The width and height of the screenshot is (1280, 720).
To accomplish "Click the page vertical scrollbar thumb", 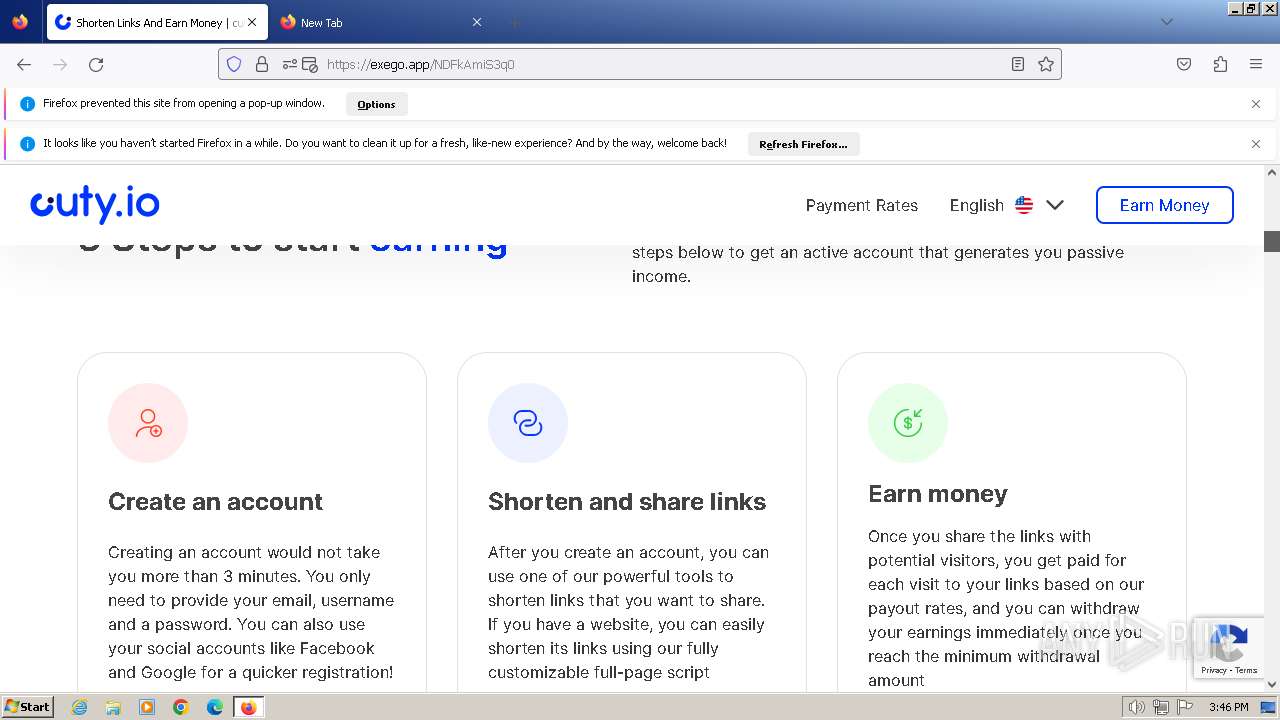I will pos(1272,241).
